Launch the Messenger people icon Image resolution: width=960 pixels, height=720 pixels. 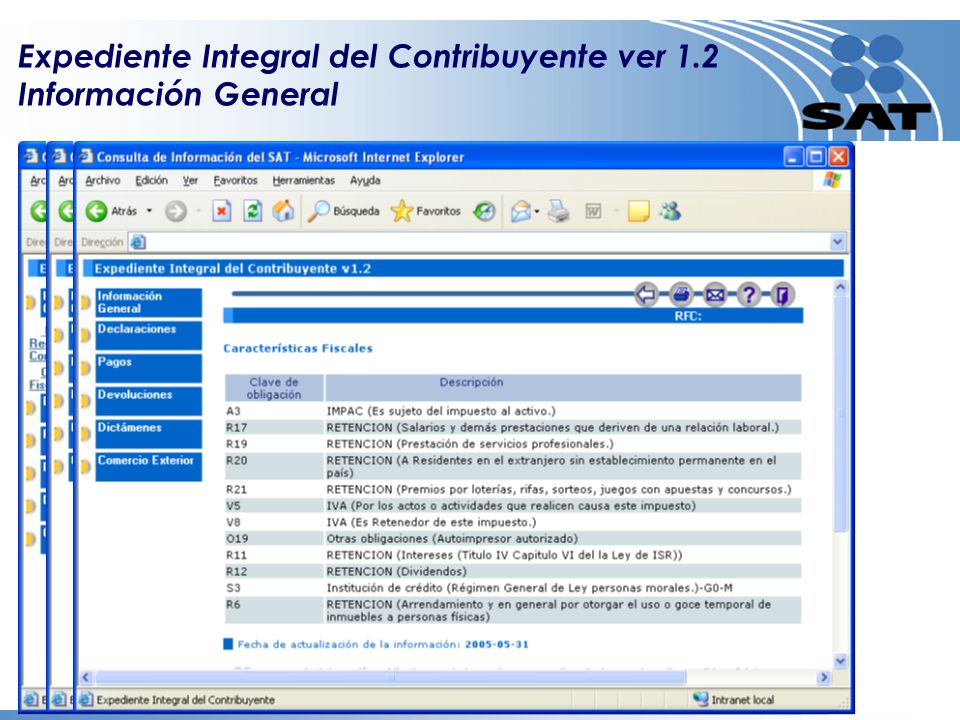(670, 211)
